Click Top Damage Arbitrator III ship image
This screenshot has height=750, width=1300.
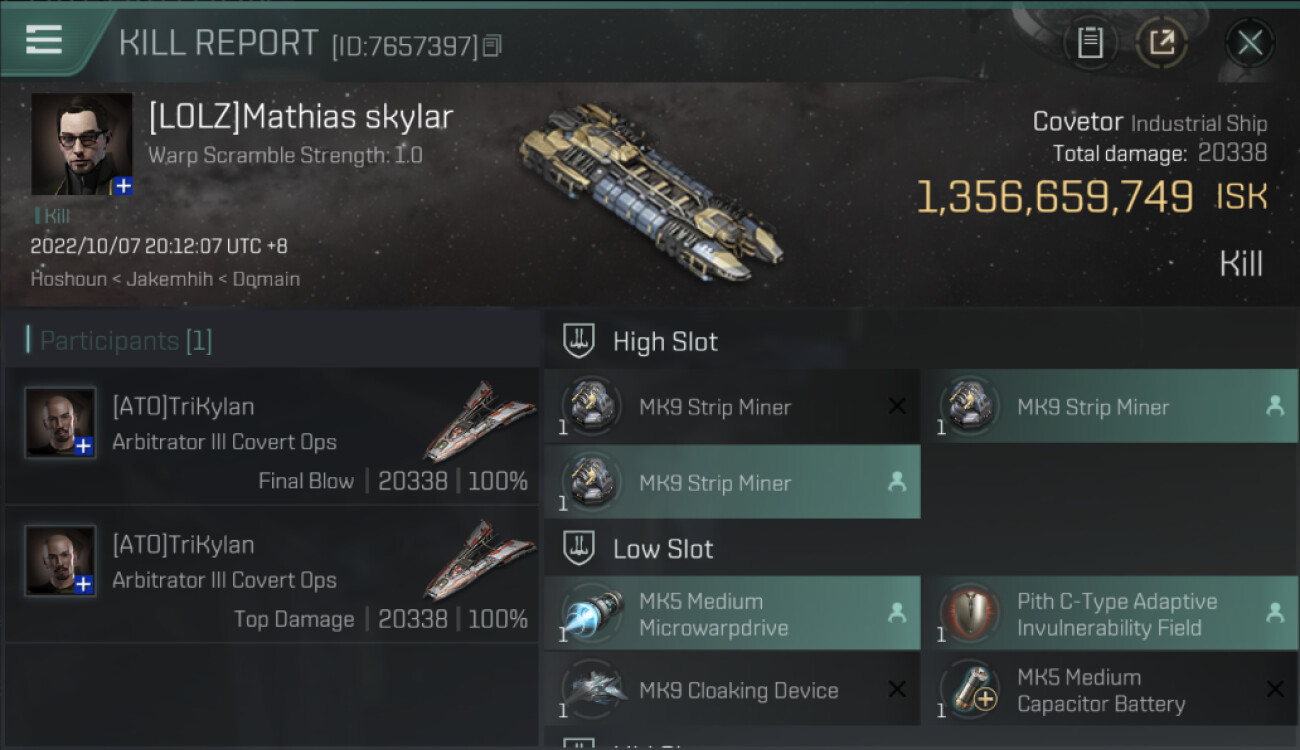tap(480, 560)
